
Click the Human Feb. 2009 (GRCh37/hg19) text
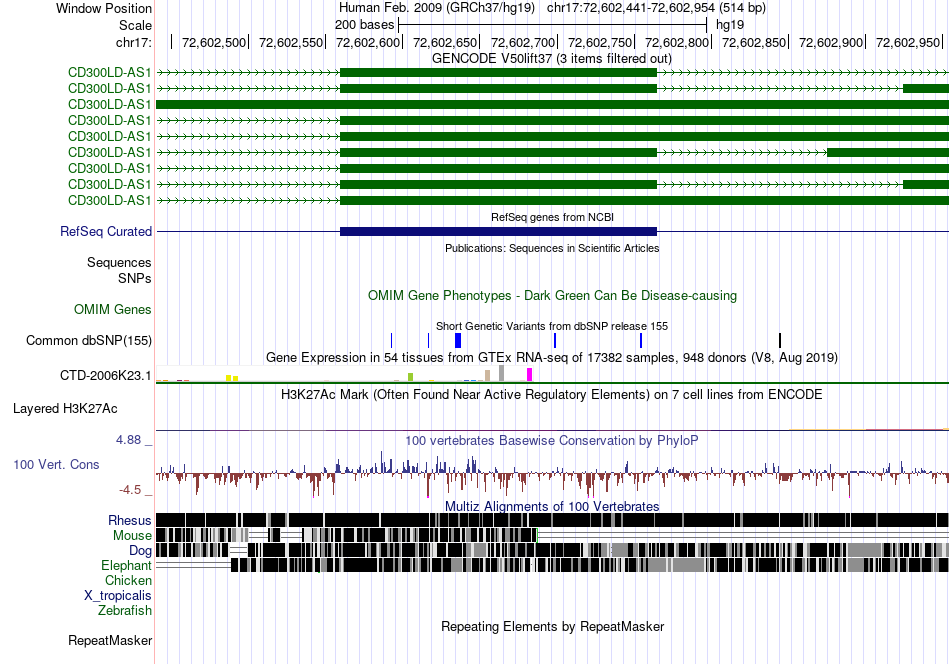[x=437, y=8]
